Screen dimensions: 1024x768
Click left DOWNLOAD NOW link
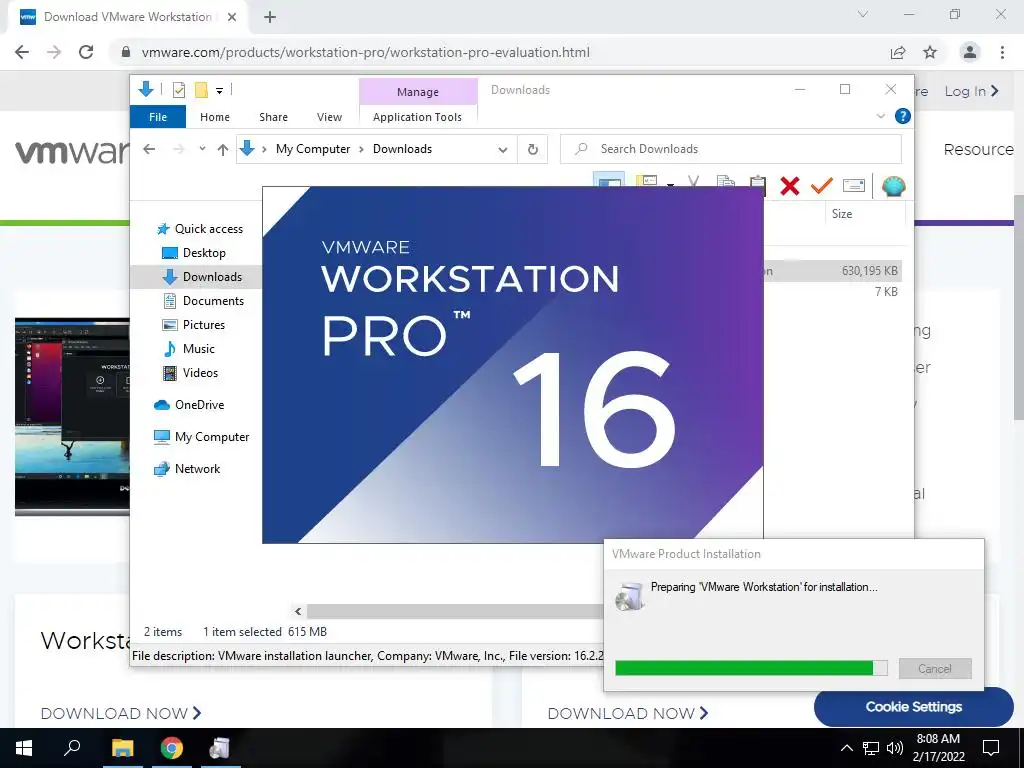tap(121, 713)
